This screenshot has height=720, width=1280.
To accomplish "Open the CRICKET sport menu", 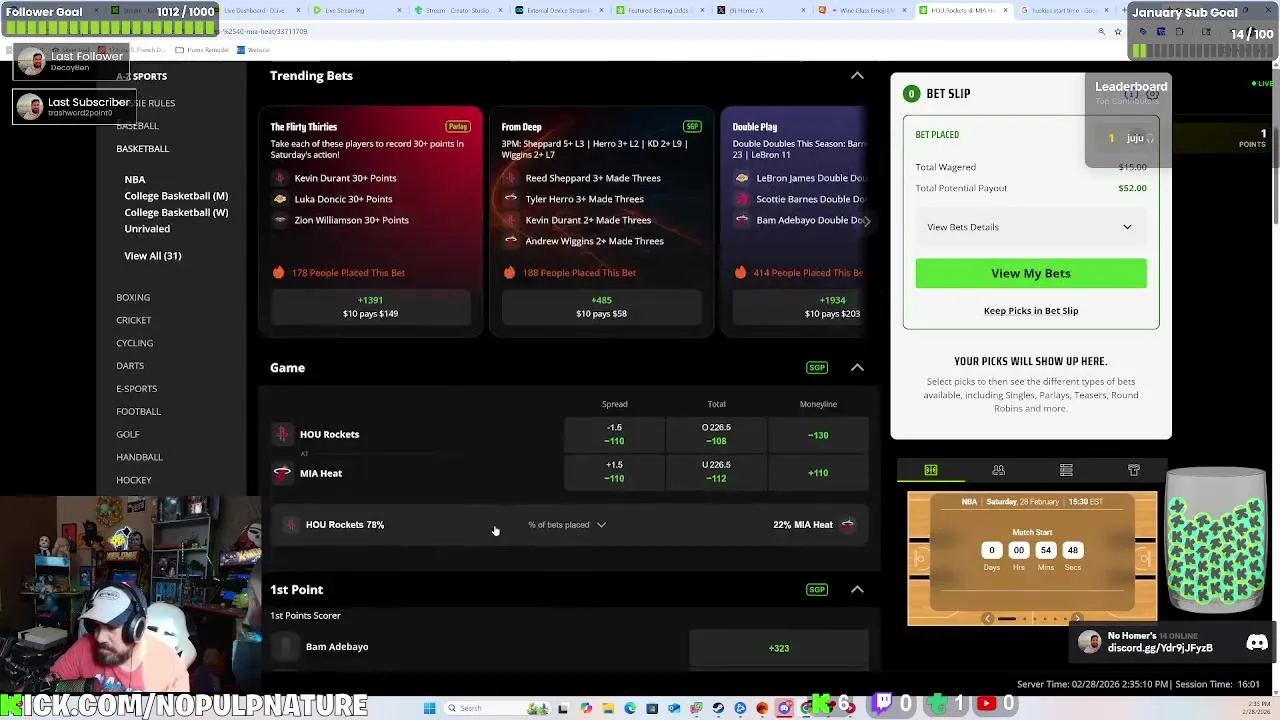I will [134, 320].
